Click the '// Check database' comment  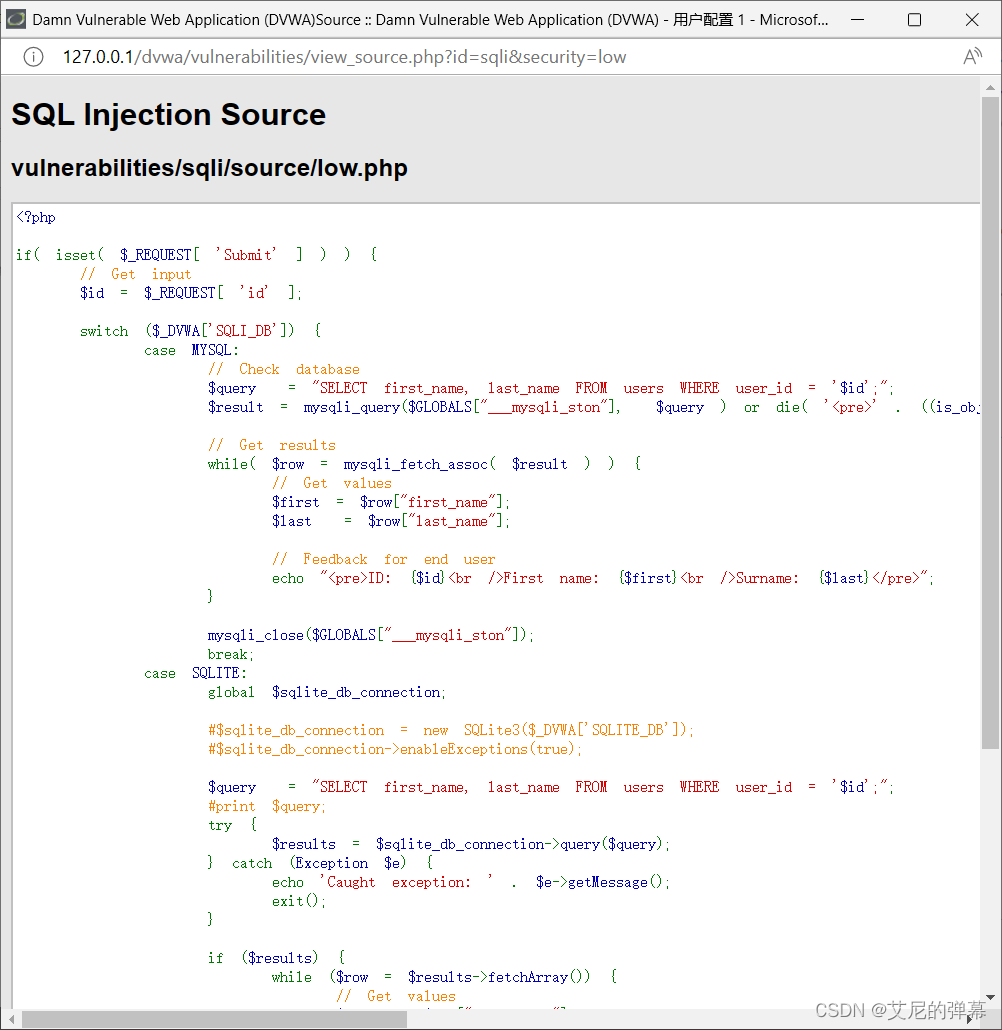pyautogui.click(x=284, y=369)
